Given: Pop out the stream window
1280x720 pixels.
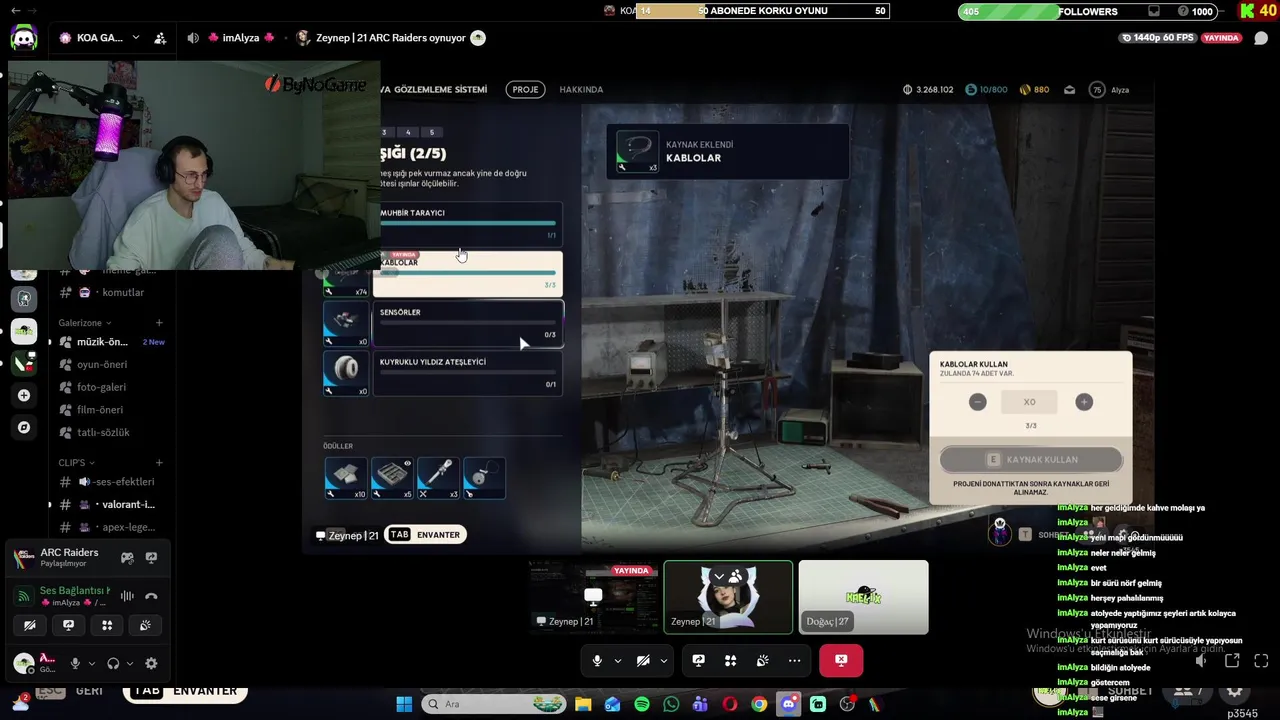Looking at the screenshot, I should pyautogui.click(x=1232, y=660).
